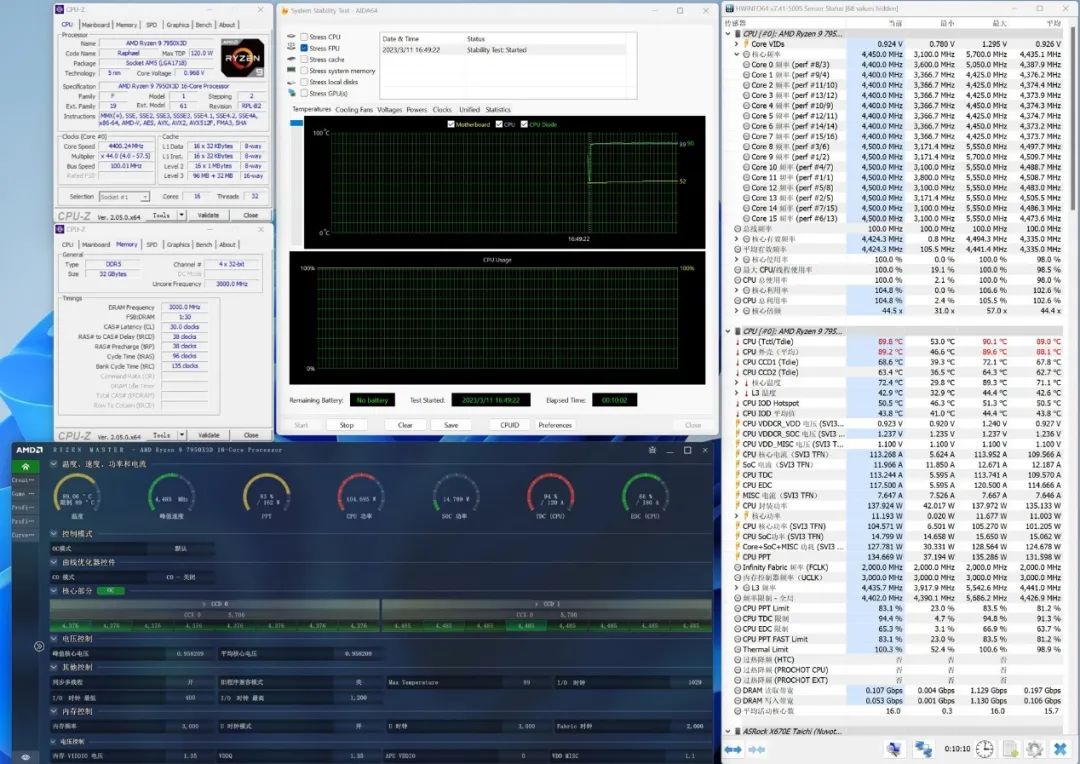The height and width of the screenshot is (764, 1080).
Task: Click HWiNFO expand columns arrows icon
Action: (x=733, y=749)
